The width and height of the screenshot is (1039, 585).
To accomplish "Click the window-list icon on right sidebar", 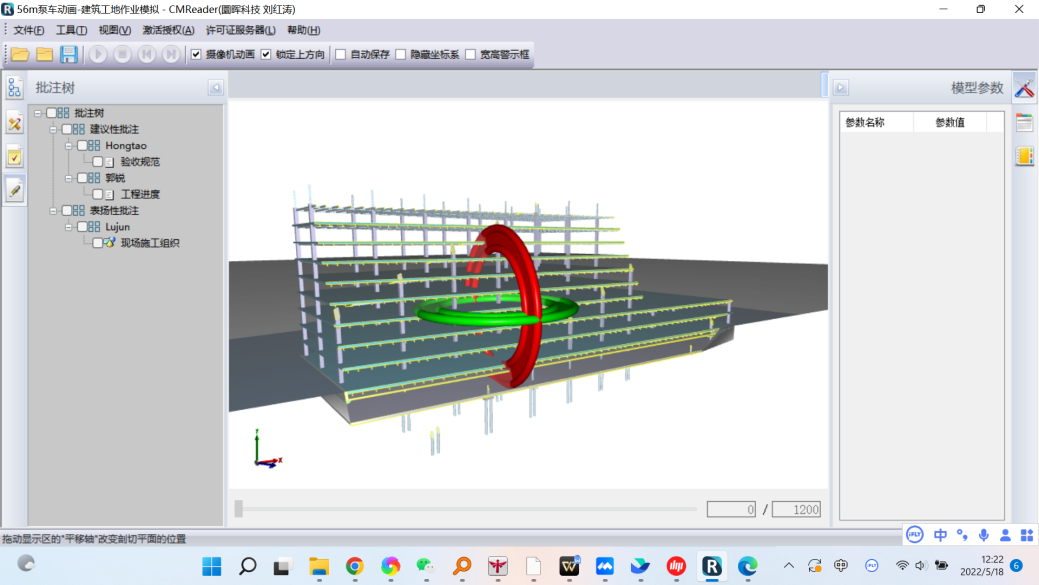I will (x=1024, y=123).
